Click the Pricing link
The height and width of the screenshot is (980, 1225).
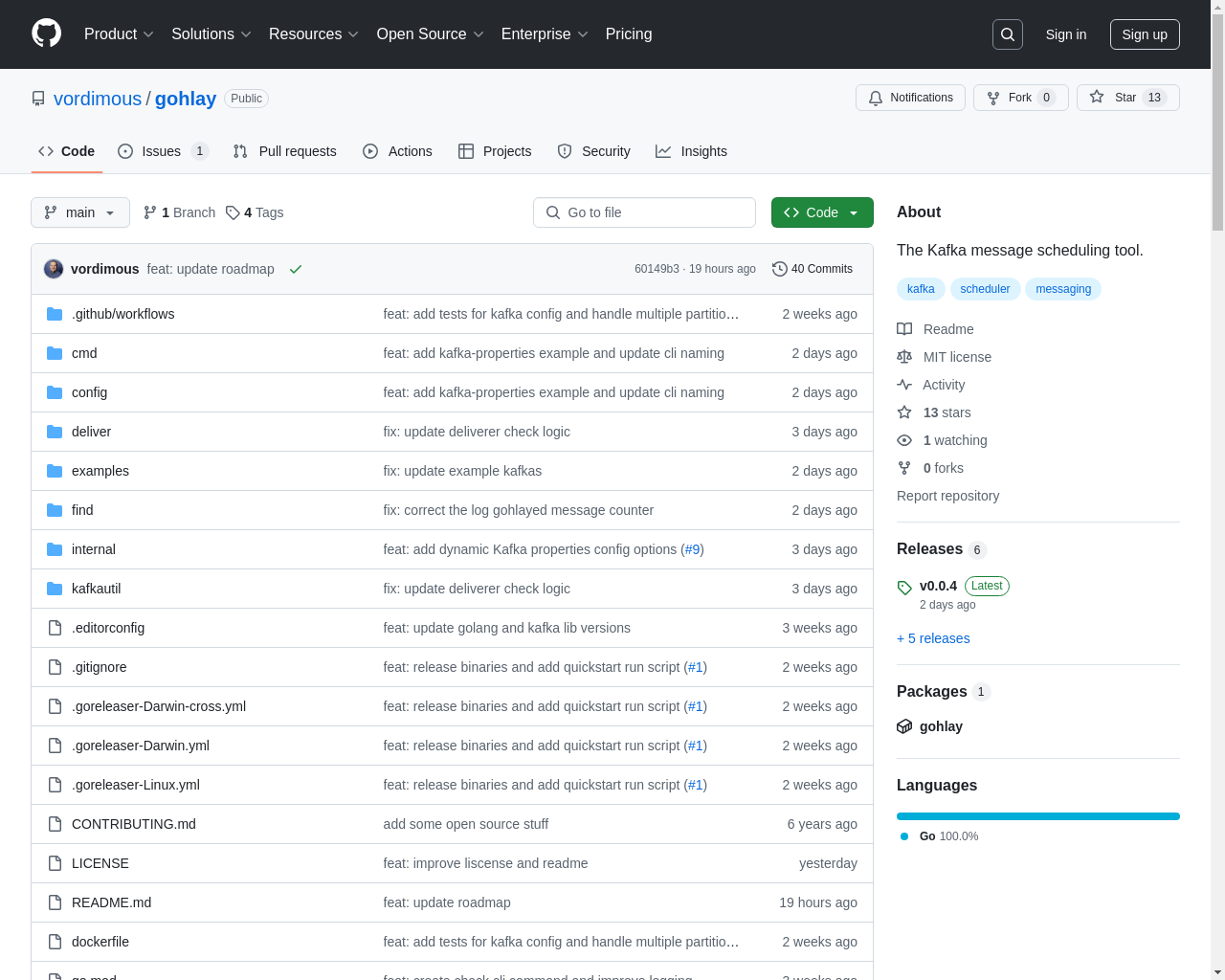[629, 34]
